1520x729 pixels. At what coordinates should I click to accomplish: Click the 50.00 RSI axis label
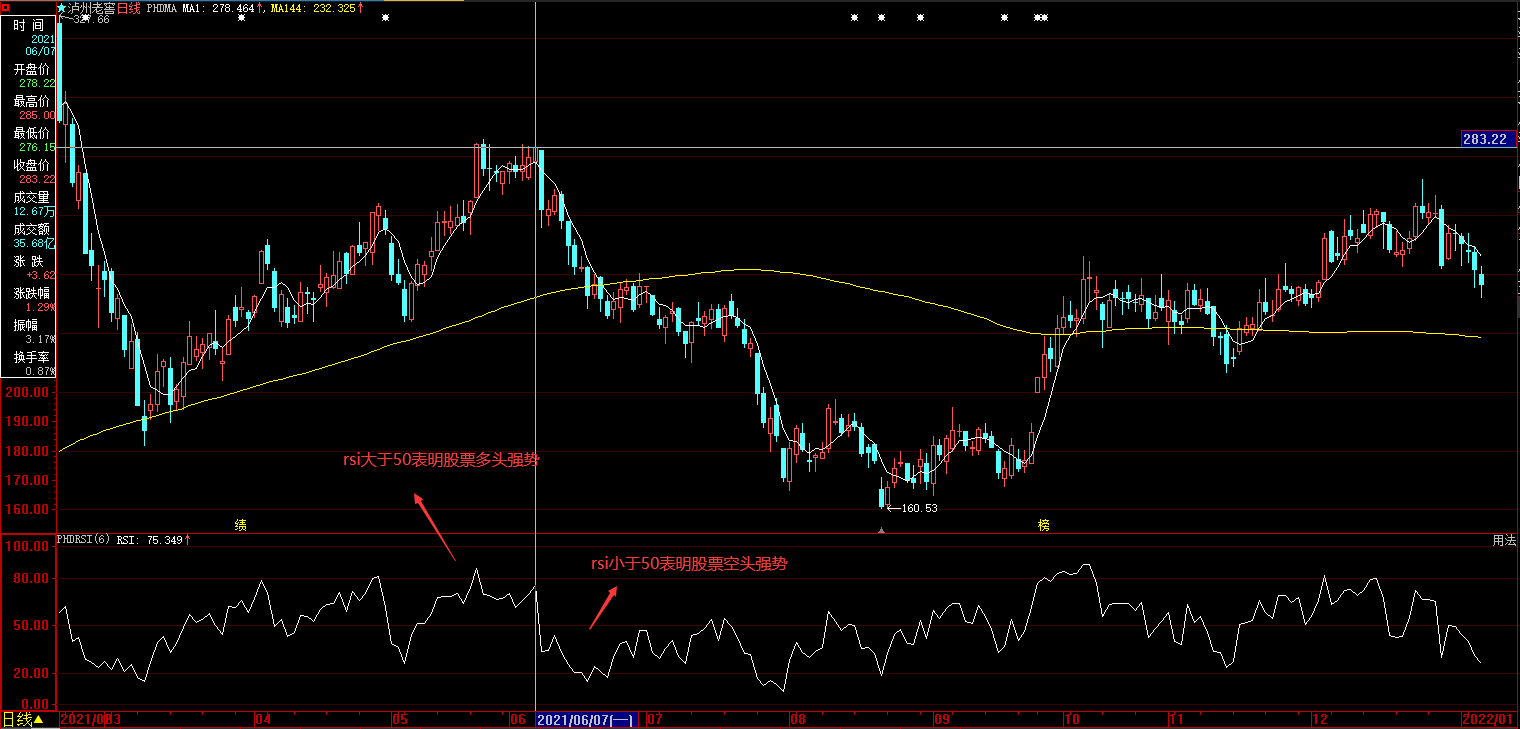[29, 626]
